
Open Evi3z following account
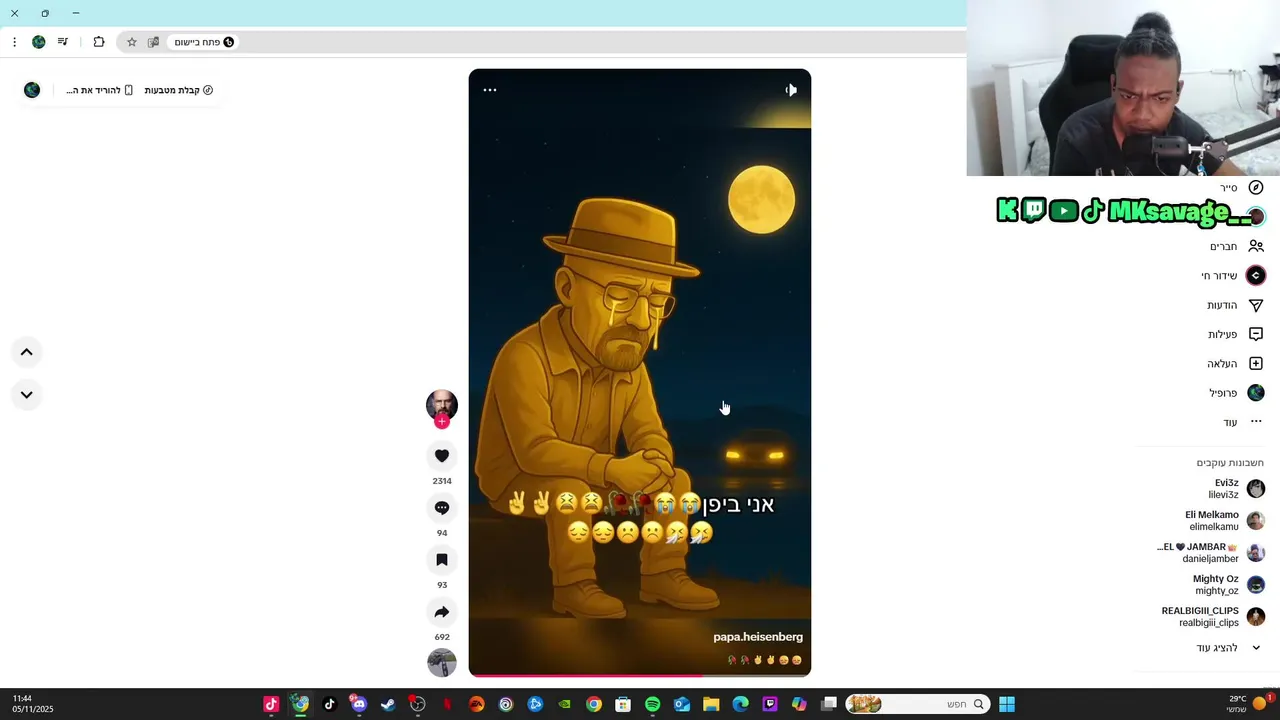(1235, 489)
